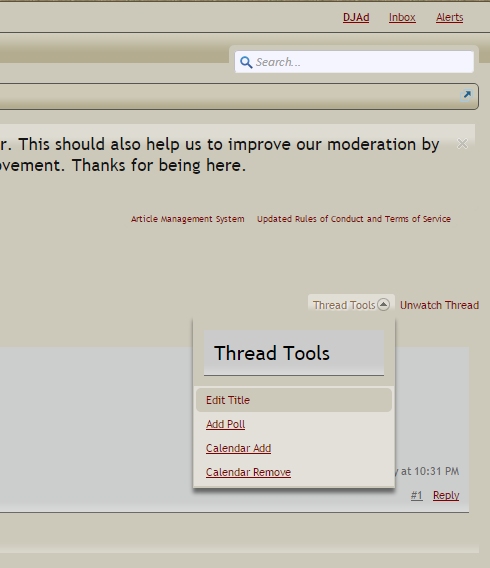The image size is (490, 568).
Task: Focus the Search input field
Action: click(354, 62)
